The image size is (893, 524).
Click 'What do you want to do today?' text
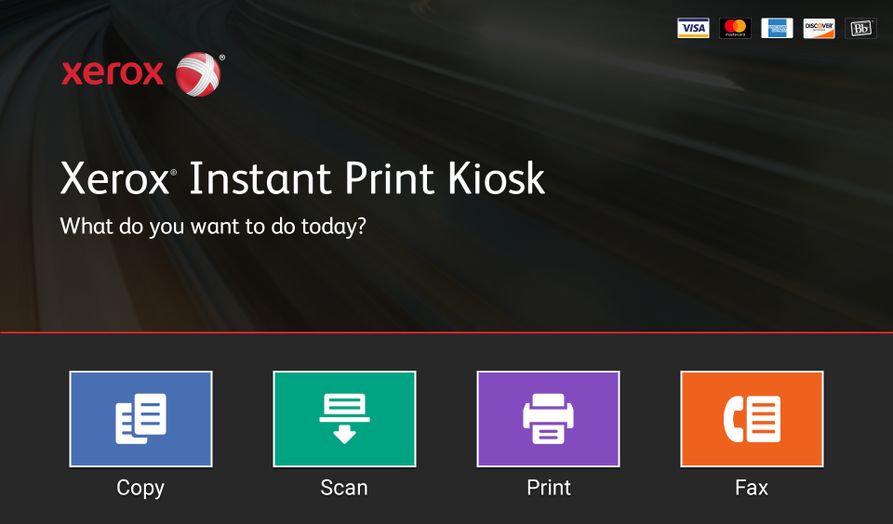pyautogui.click(x=213, y=227)
